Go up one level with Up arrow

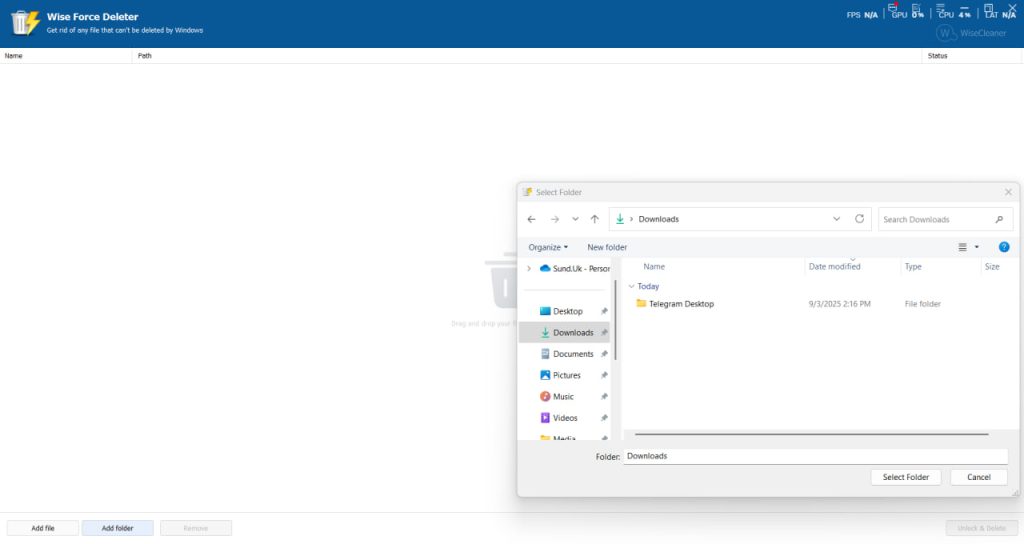[594, 219]
